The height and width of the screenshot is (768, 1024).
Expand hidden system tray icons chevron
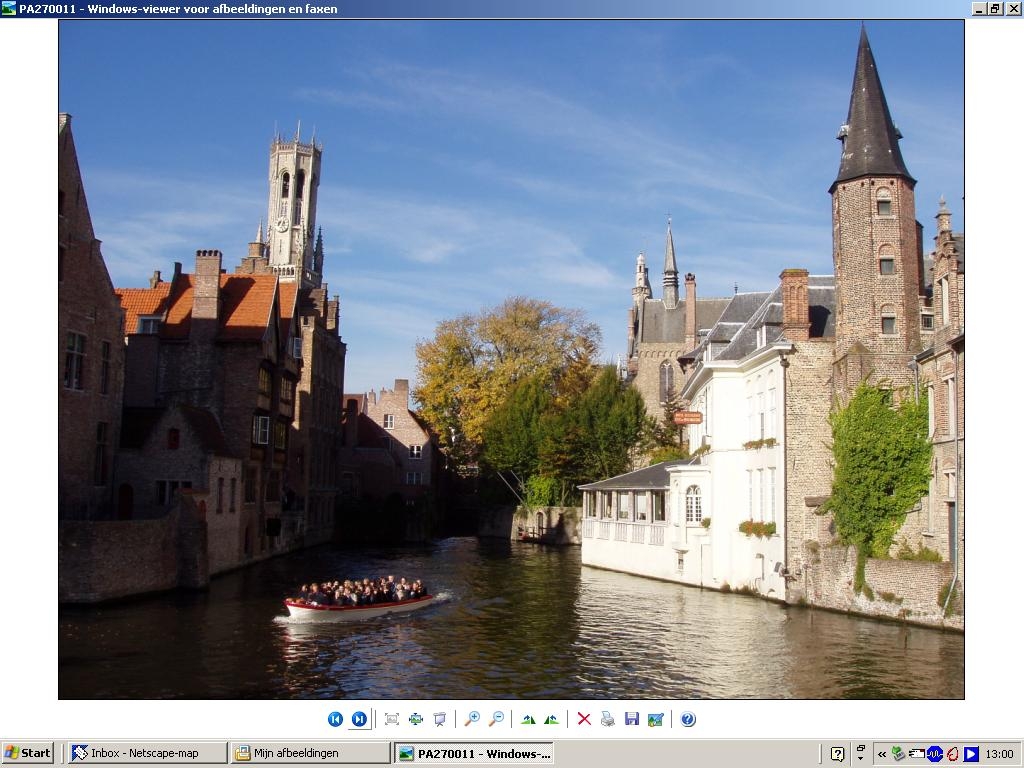882,754
